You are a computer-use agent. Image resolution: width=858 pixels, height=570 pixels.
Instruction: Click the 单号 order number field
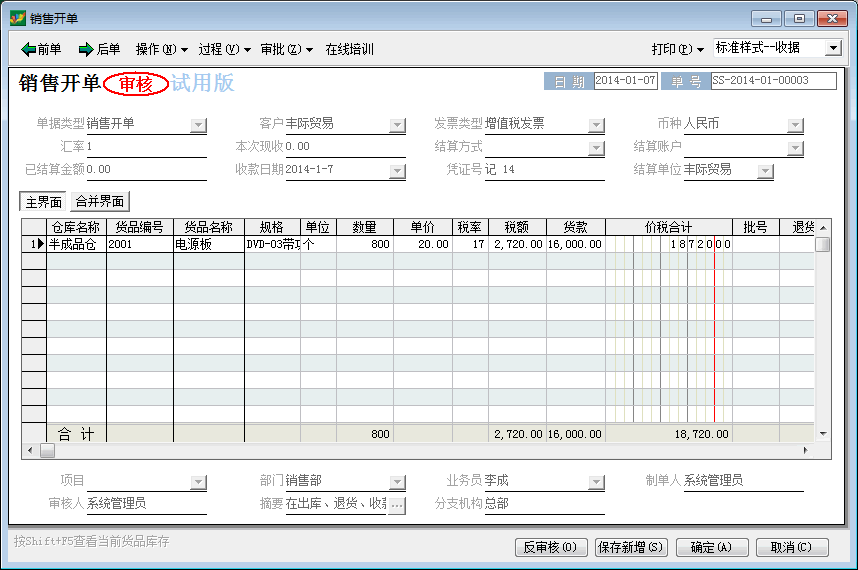(773, 81)
